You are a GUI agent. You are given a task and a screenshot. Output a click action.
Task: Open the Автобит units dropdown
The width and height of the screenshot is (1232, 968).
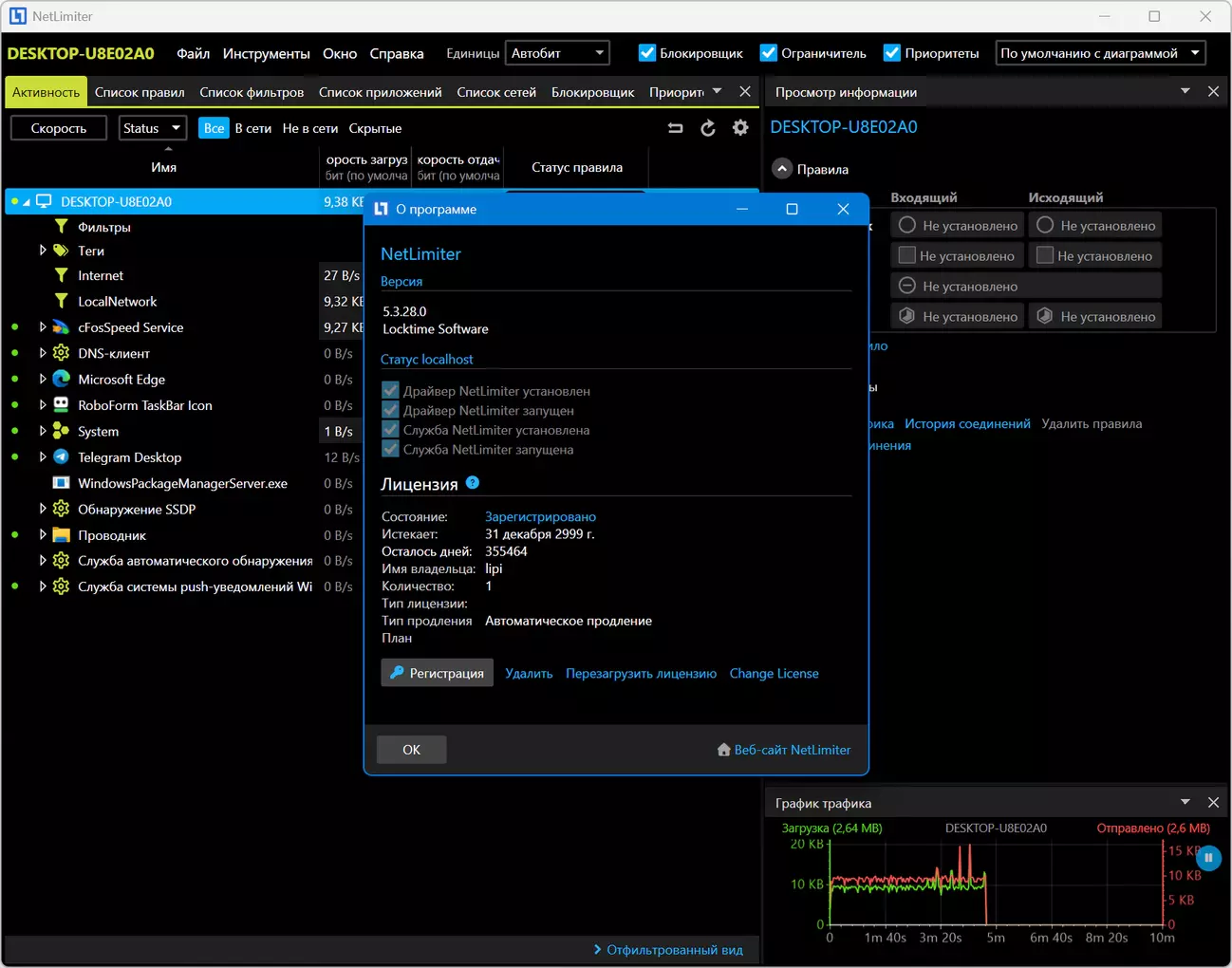[x=558, y=53]
